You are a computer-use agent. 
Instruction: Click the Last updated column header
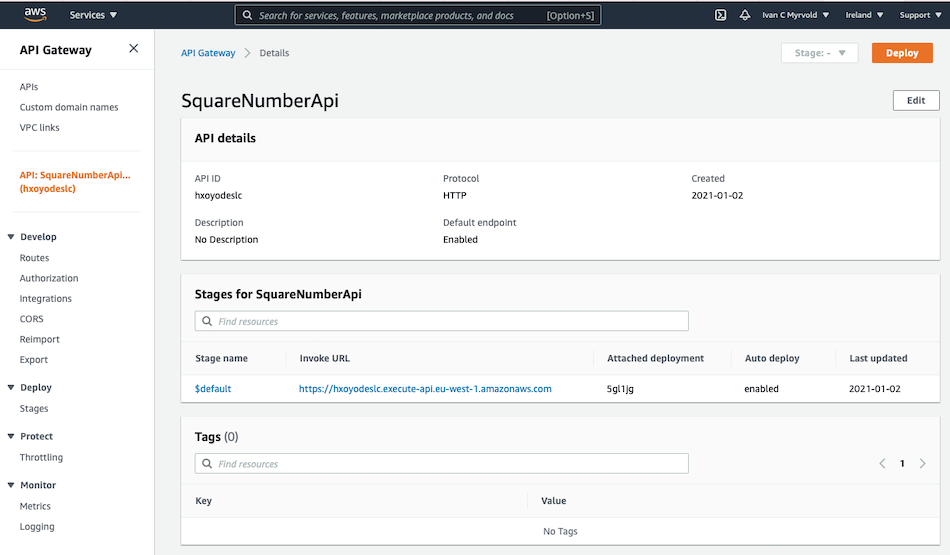(879, 359)
